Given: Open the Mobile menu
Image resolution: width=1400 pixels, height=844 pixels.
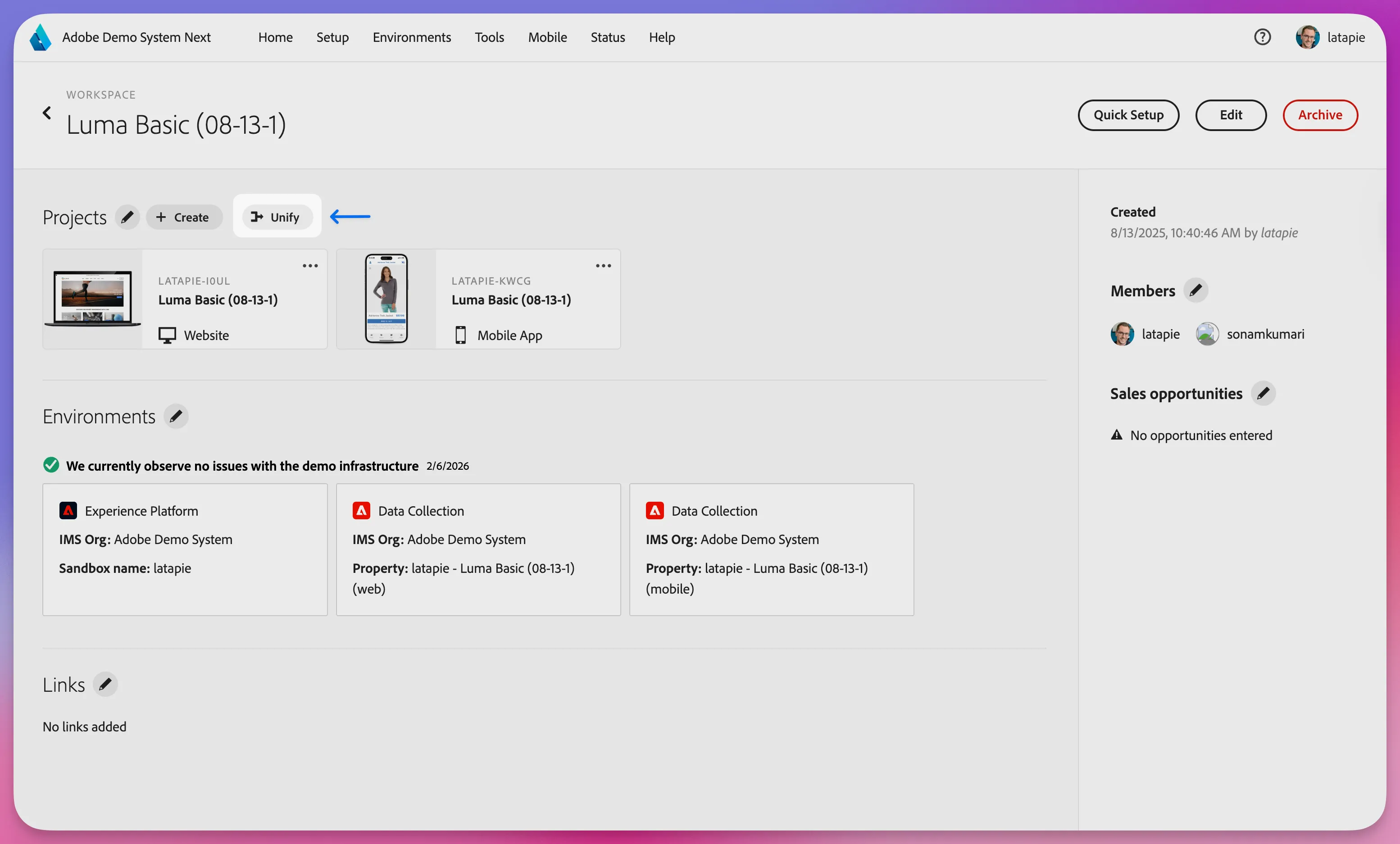Looking at the screenshot, I should [x=548, y=37].
